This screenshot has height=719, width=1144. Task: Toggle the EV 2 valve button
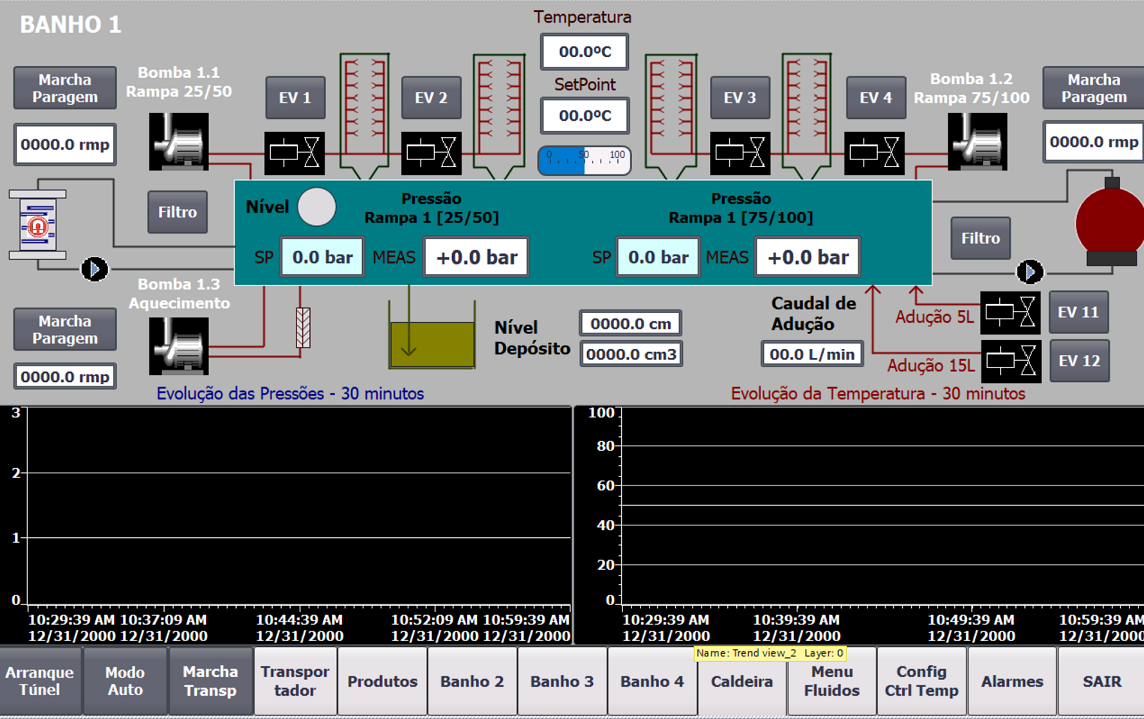click(x=431, y=98)
